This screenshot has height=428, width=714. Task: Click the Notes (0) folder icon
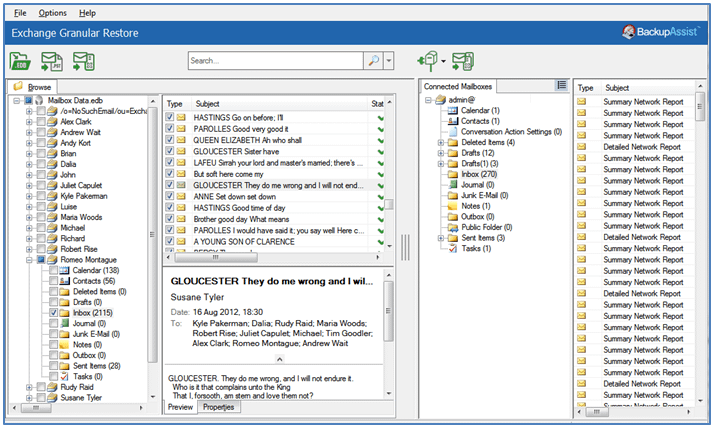(64, 345)
